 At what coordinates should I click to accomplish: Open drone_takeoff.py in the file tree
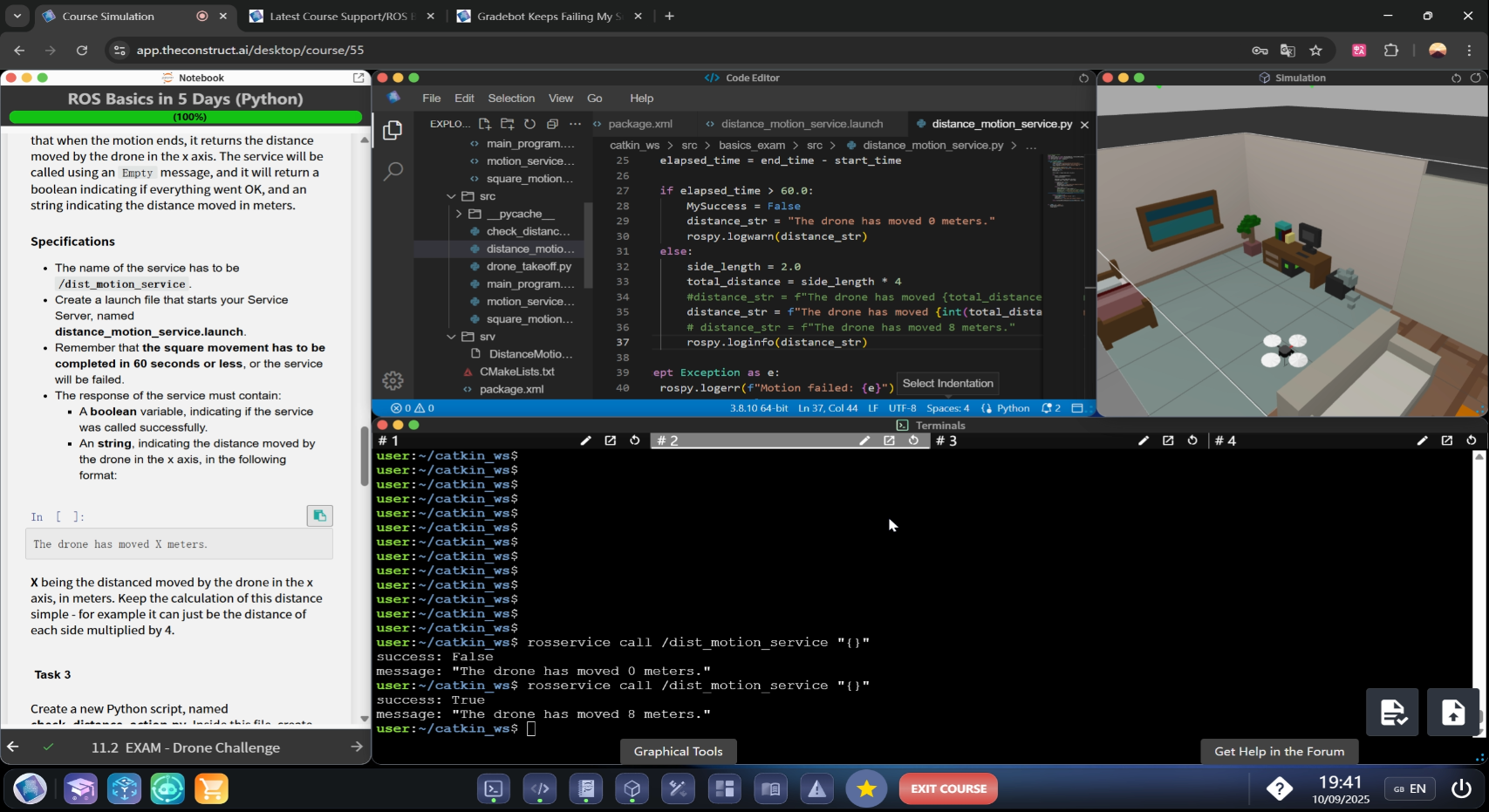529,266
